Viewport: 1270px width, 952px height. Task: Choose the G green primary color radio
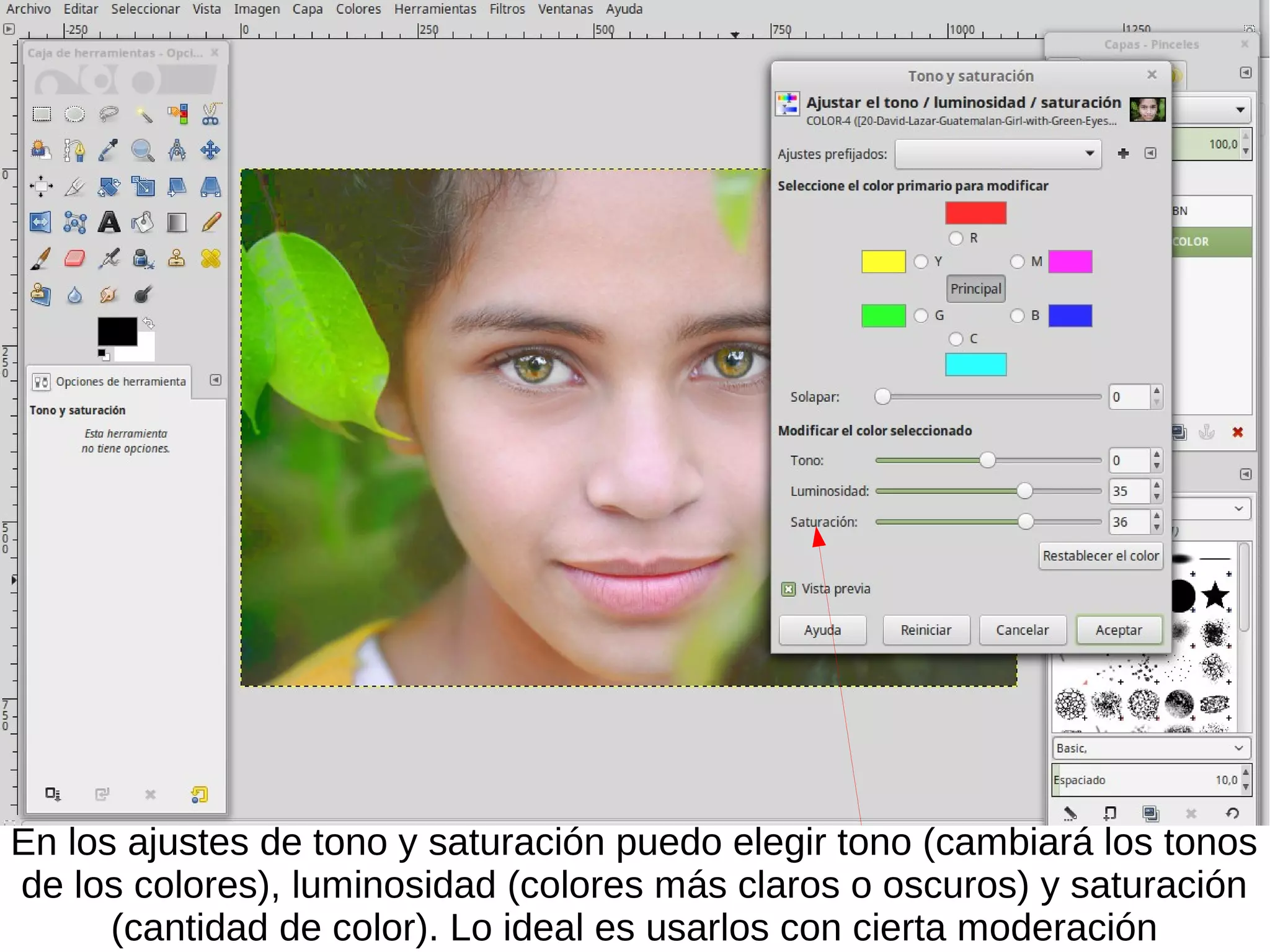point(921,316)
